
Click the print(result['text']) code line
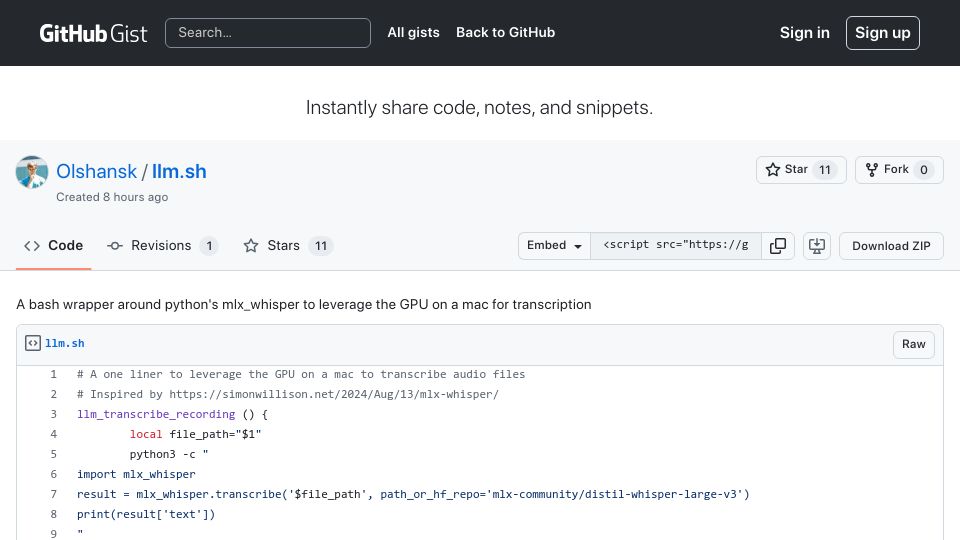(x=146, y=514)
